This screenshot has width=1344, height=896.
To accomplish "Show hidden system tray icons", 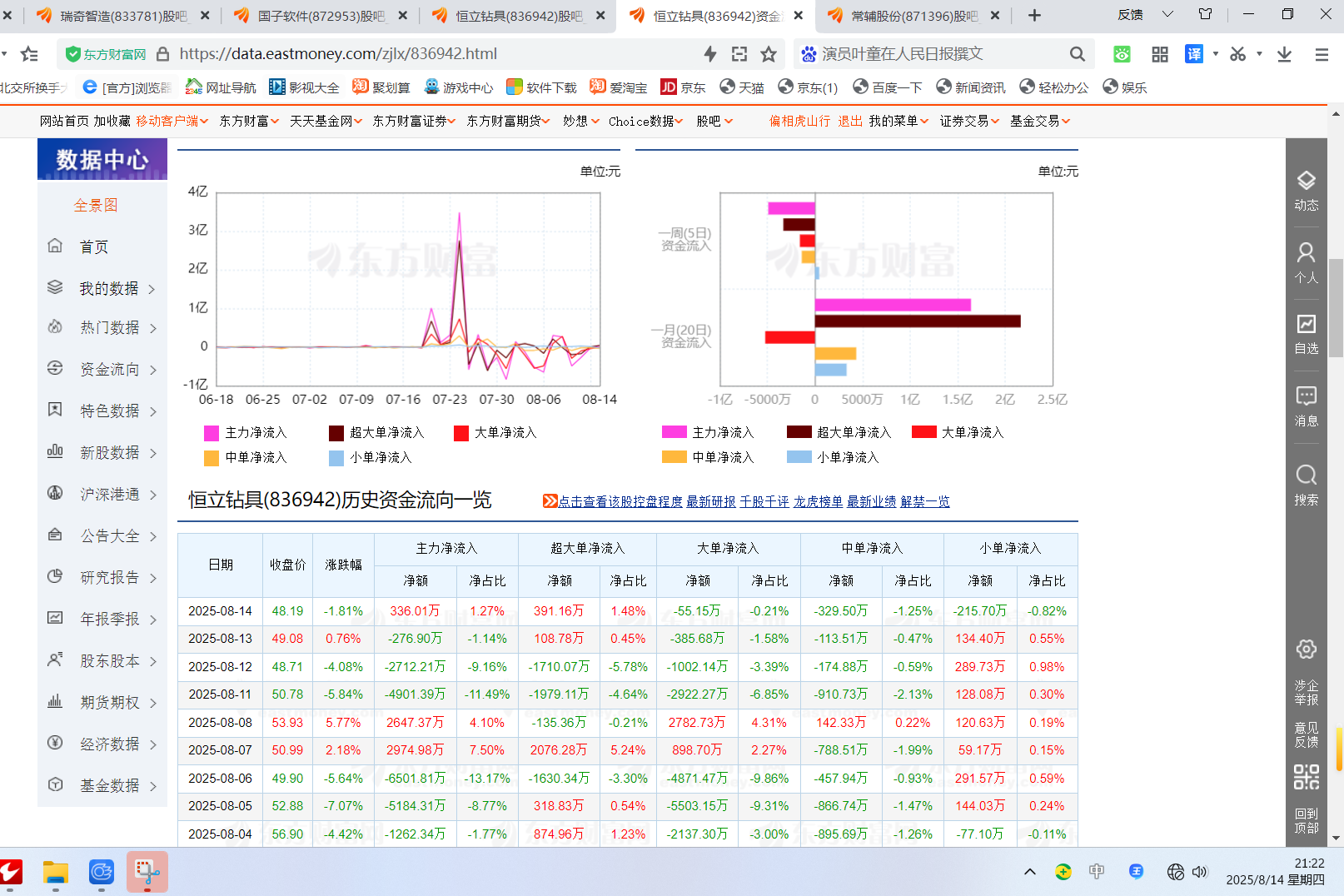I will point(1030,872).
